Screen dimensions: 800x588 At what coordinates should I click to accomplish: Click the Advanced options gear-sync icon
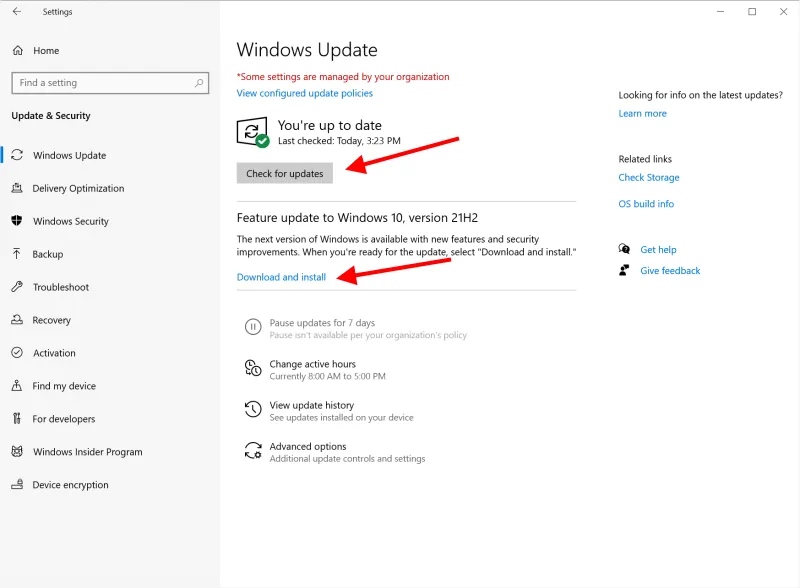pyautogui.click(x=253, y=450)
